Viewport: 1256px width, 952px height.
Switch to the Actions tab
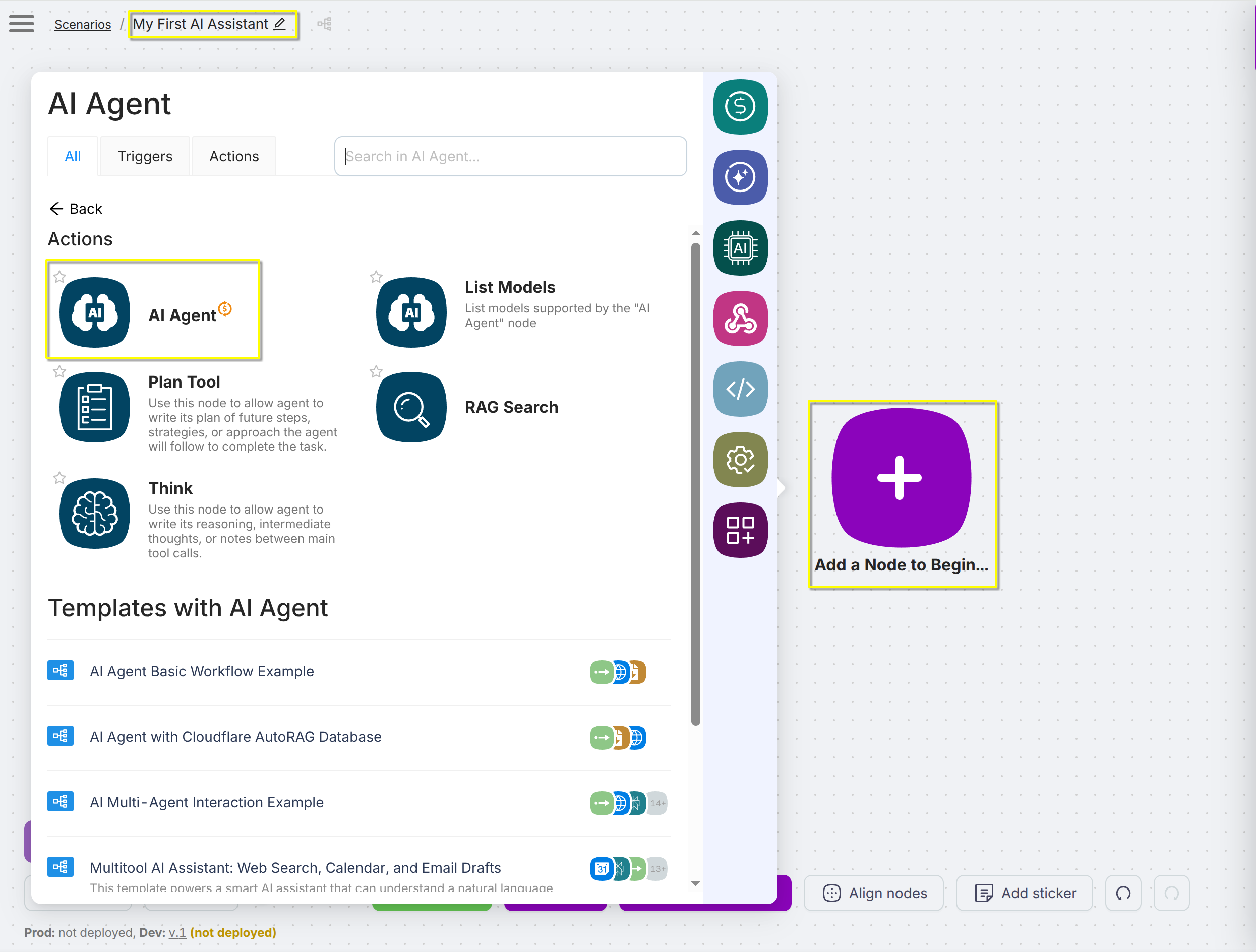pyautogui.click(x=234, y=156)
